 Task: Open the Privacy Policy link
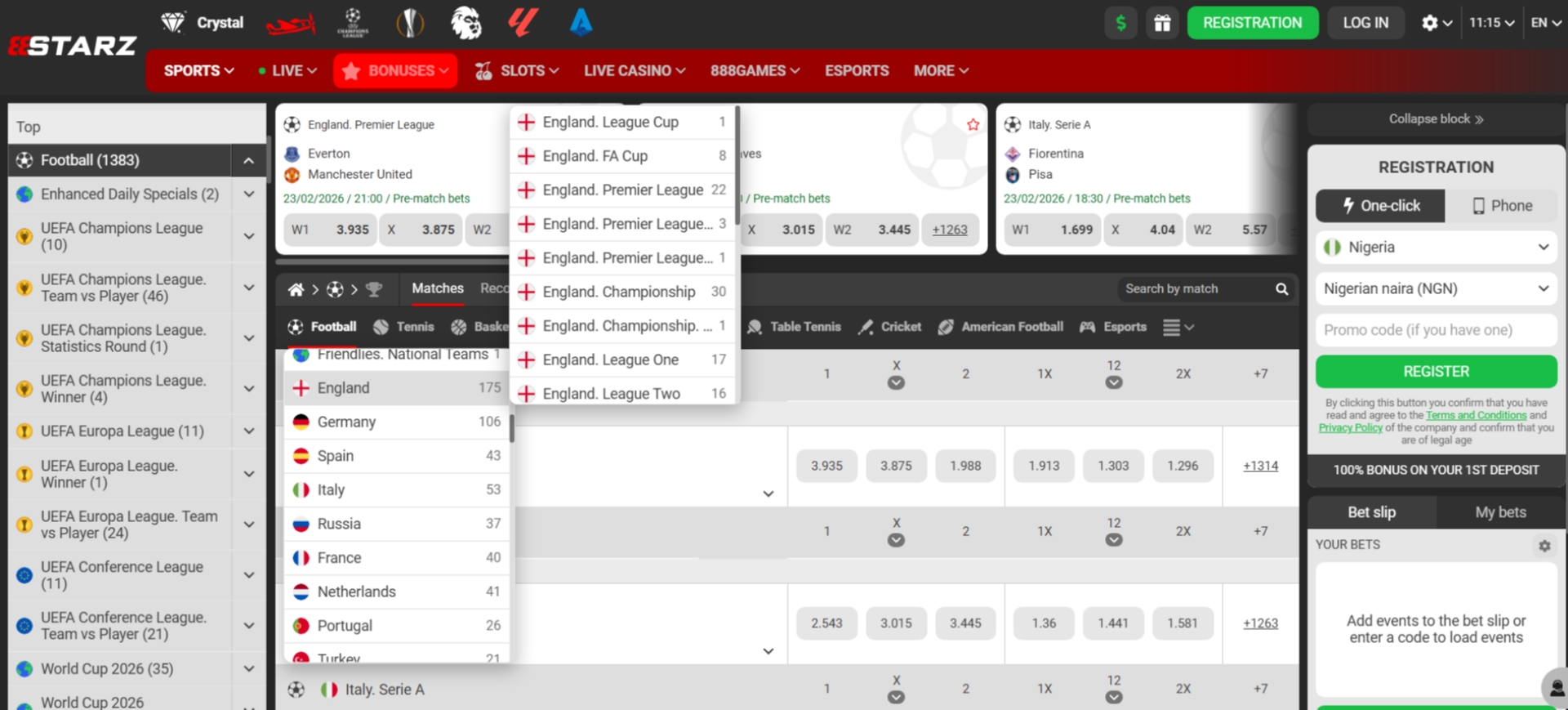pyautogui.click(x=1350, y=427)
